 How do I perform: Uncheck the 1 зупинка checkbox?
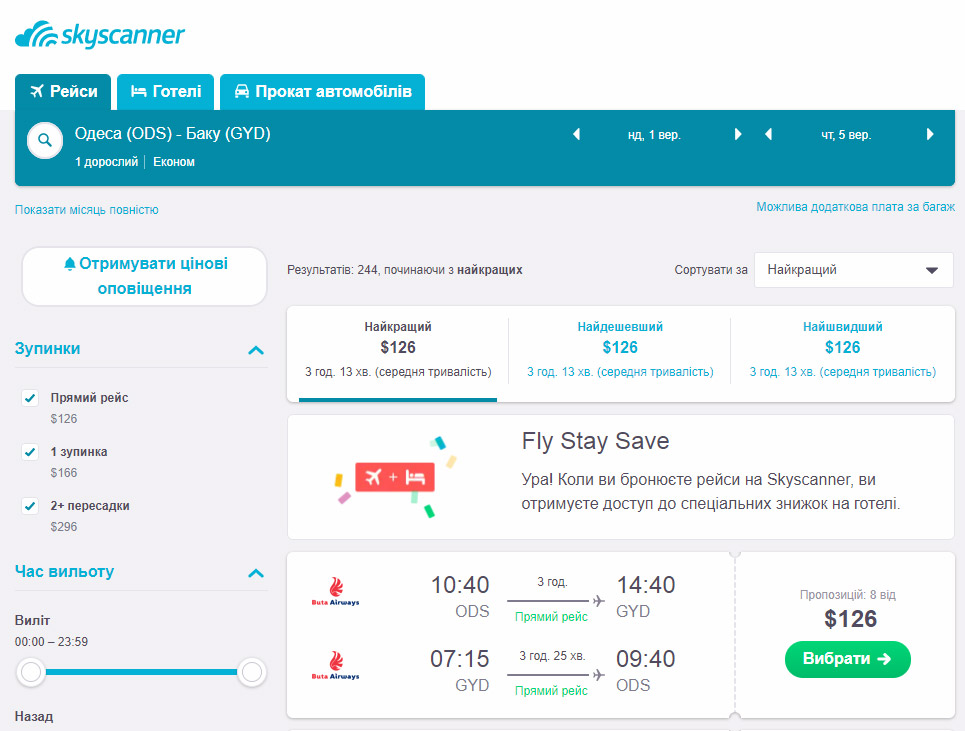(x=30, y=452)
